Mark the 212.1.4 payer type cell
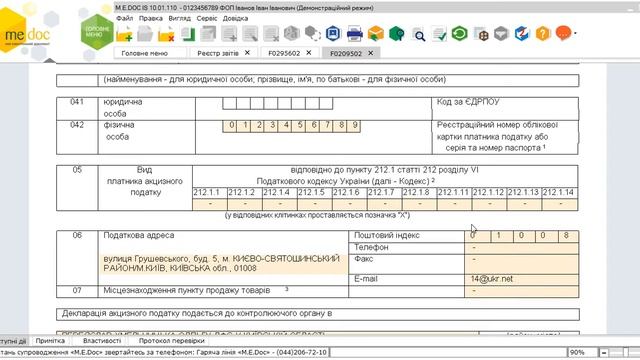 pyautogui.click(x=280, y=204)
